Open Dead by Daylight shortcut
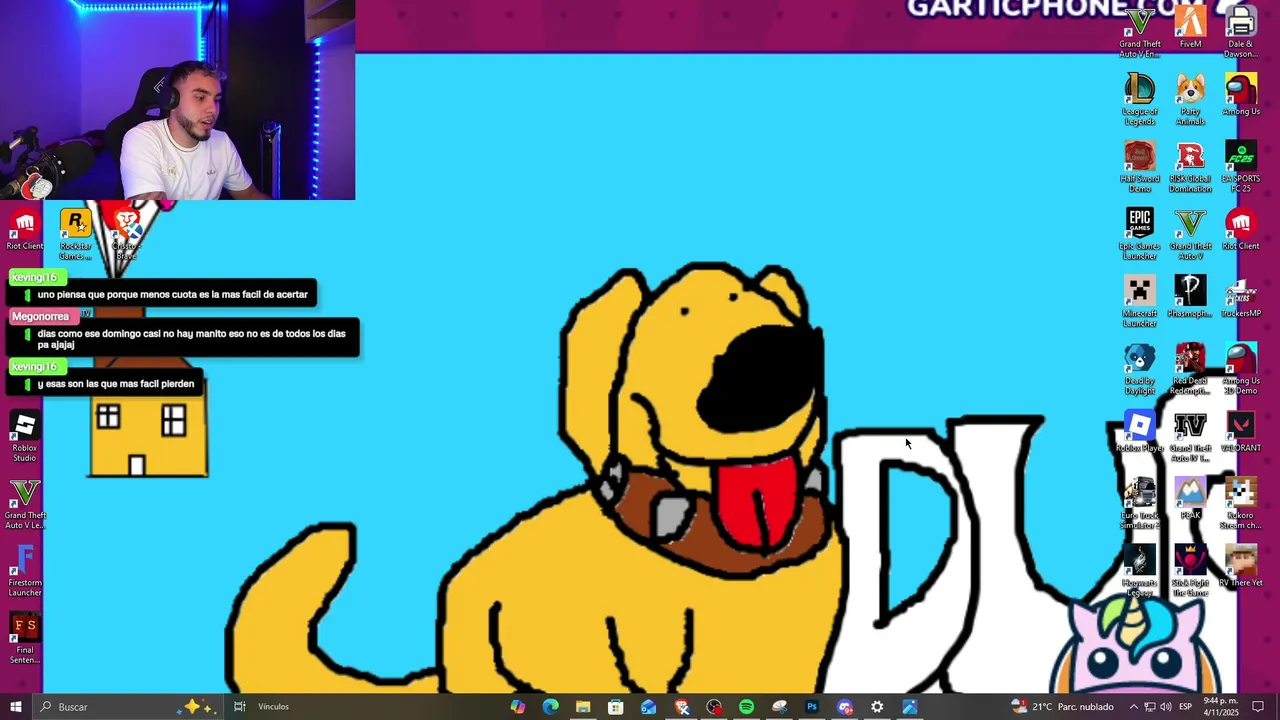Viewport: 1280px width, 720px height. pyautogui.click(x=1140, y=367)
